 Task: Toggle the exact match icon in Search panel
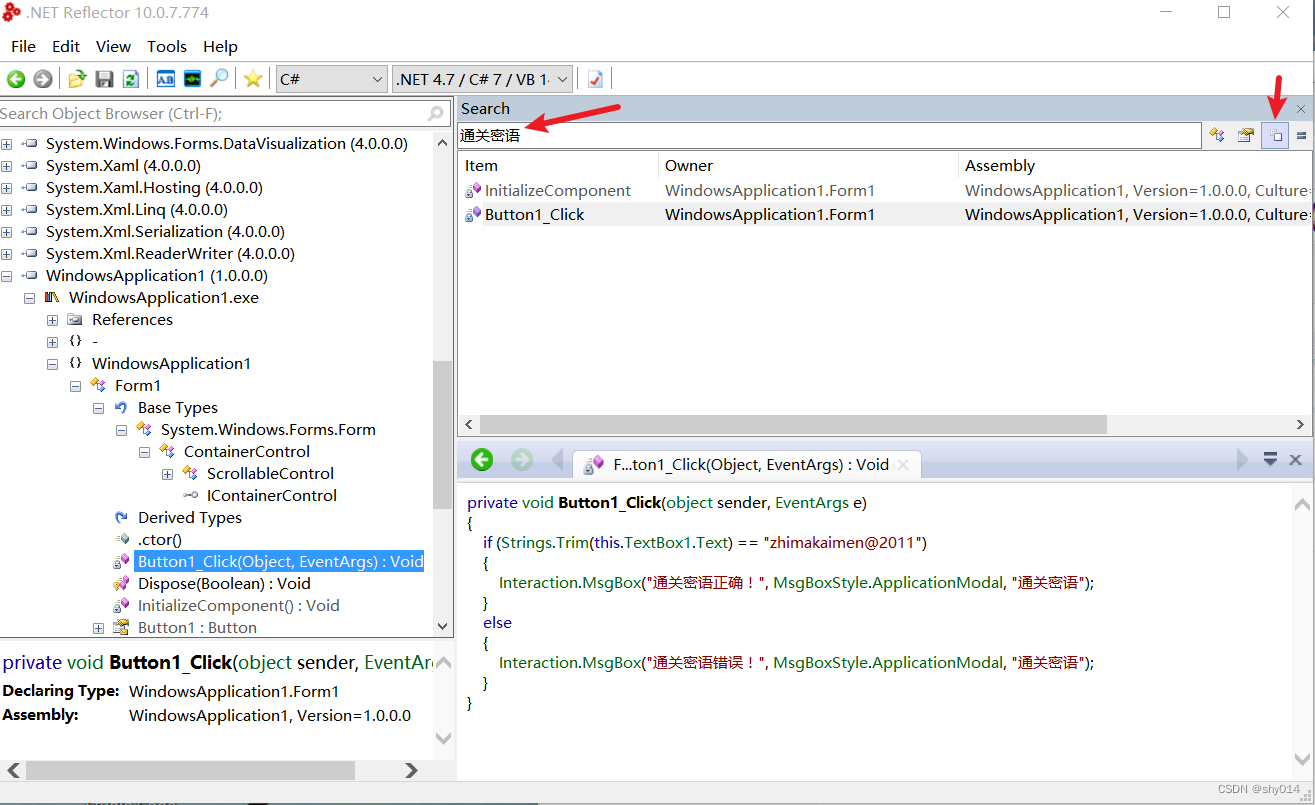(x=1302, y=135)
